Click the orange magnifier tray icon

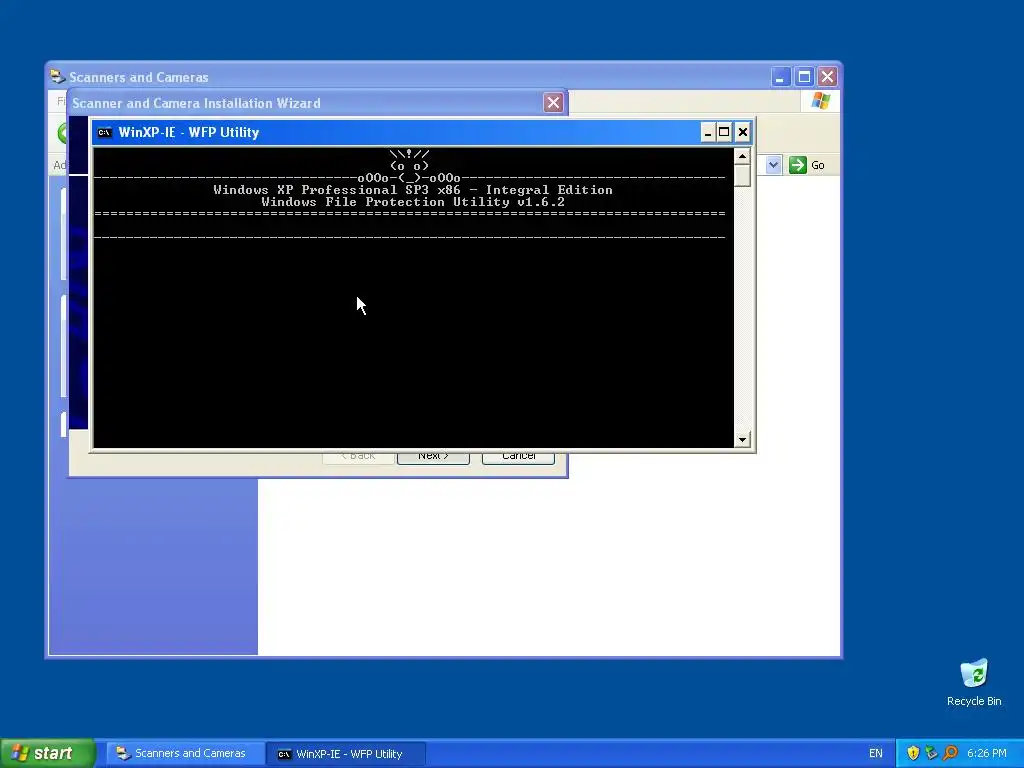[x=950, y=753]
